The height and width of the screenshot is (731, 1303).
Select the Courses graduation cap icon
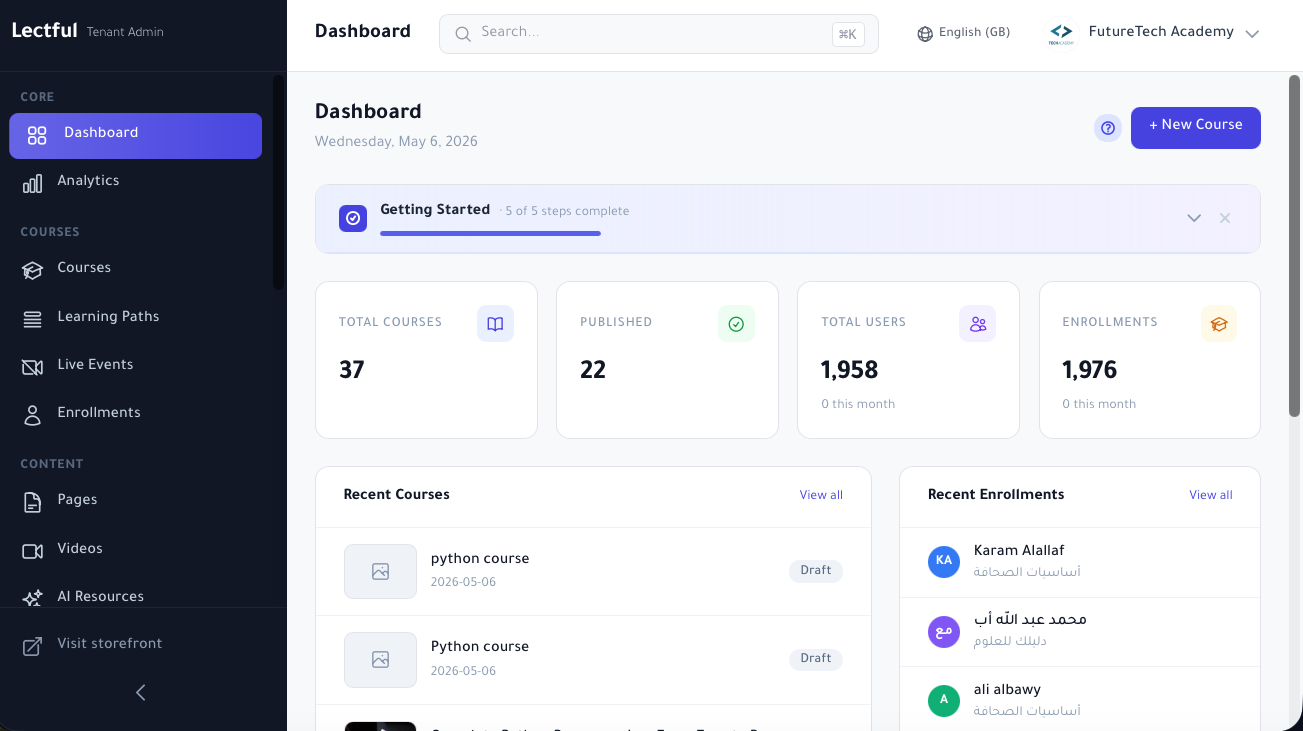coord(33,270)
